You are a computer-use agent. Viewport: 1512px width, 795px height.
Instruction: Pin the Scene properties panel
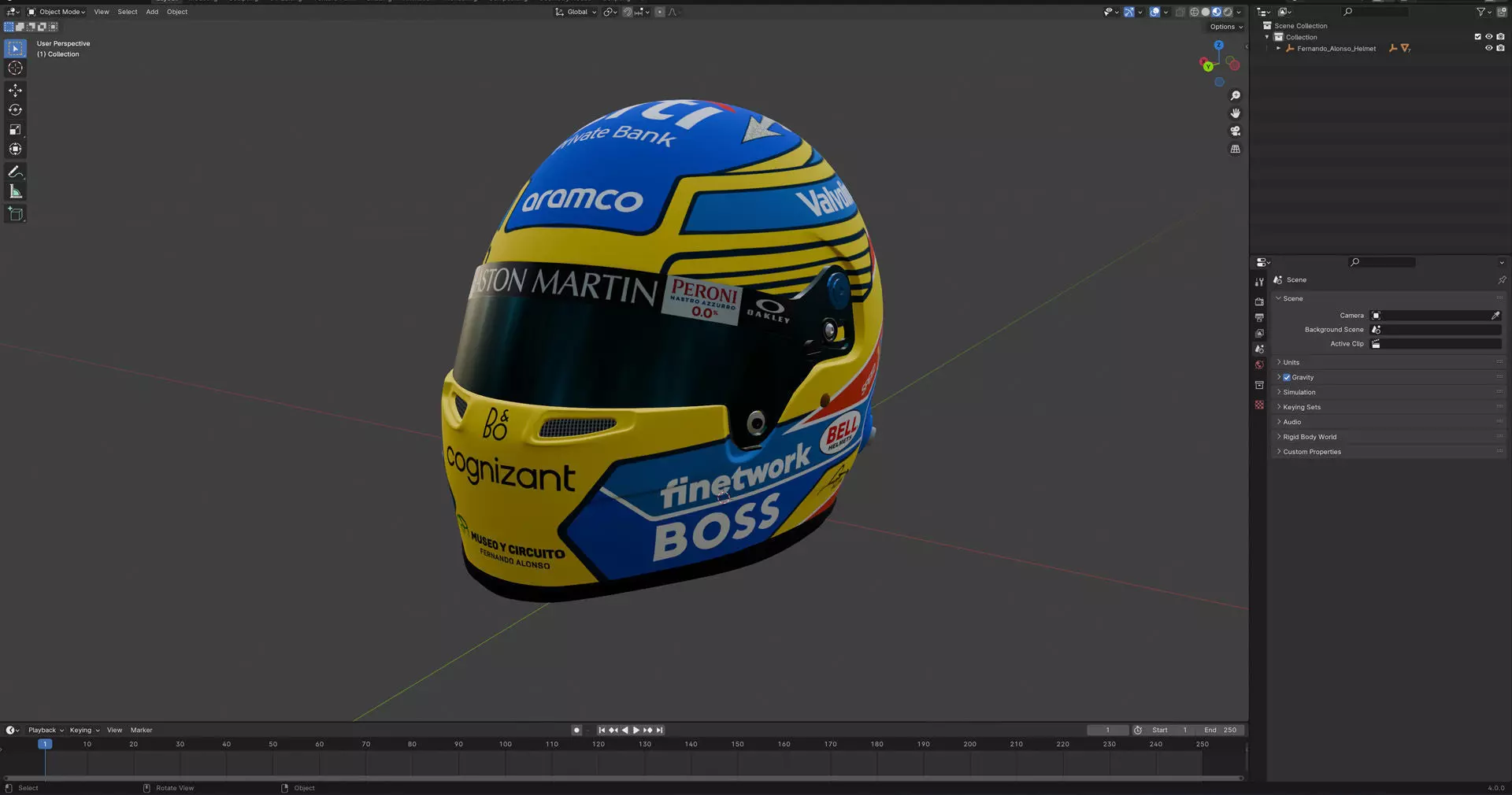[1501, 280]
